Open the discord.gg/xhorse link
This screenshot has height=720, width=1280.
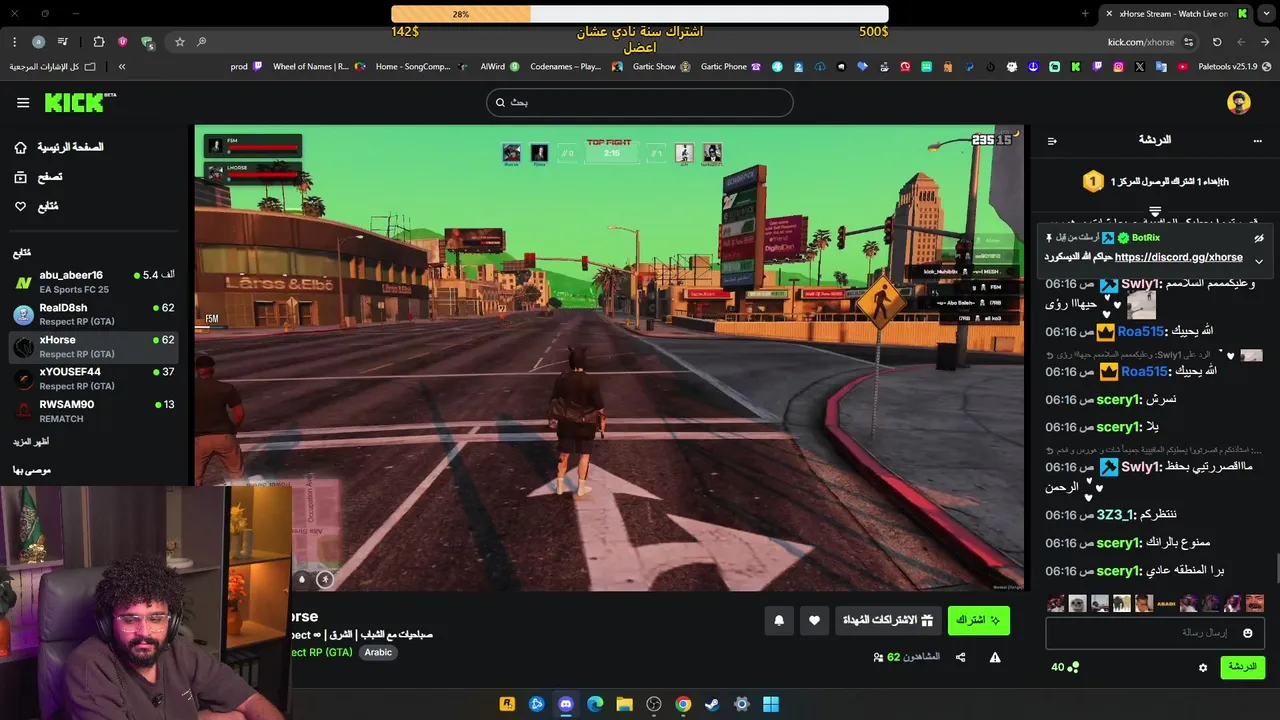[1178, 257]
